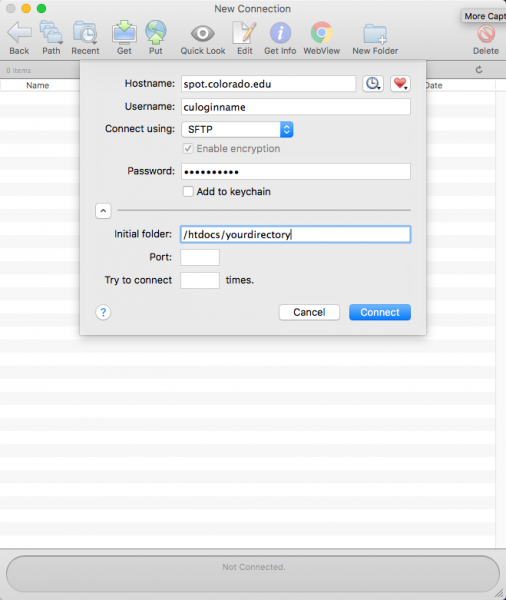Image resolution: width=506 pixels, height=600 pixels.
Task: Toggle the Enable encryption checkbox
Action: 188,148
